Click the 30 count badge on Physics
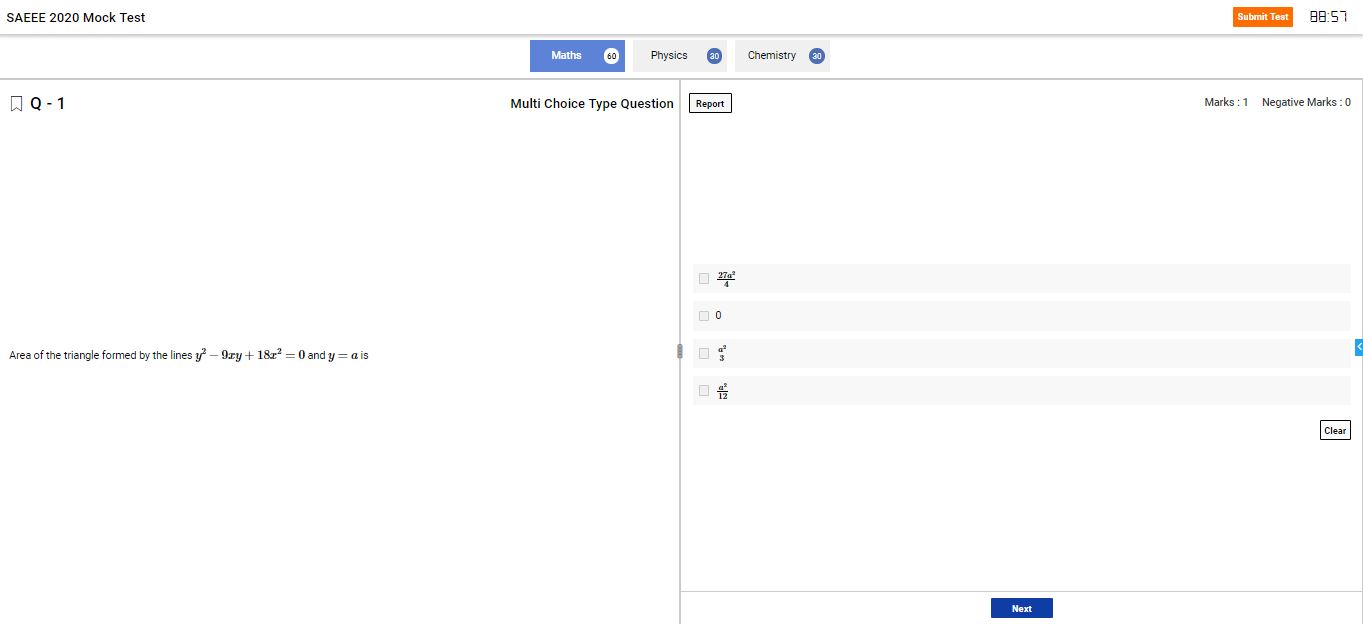1363x624 pixels. 714,56
